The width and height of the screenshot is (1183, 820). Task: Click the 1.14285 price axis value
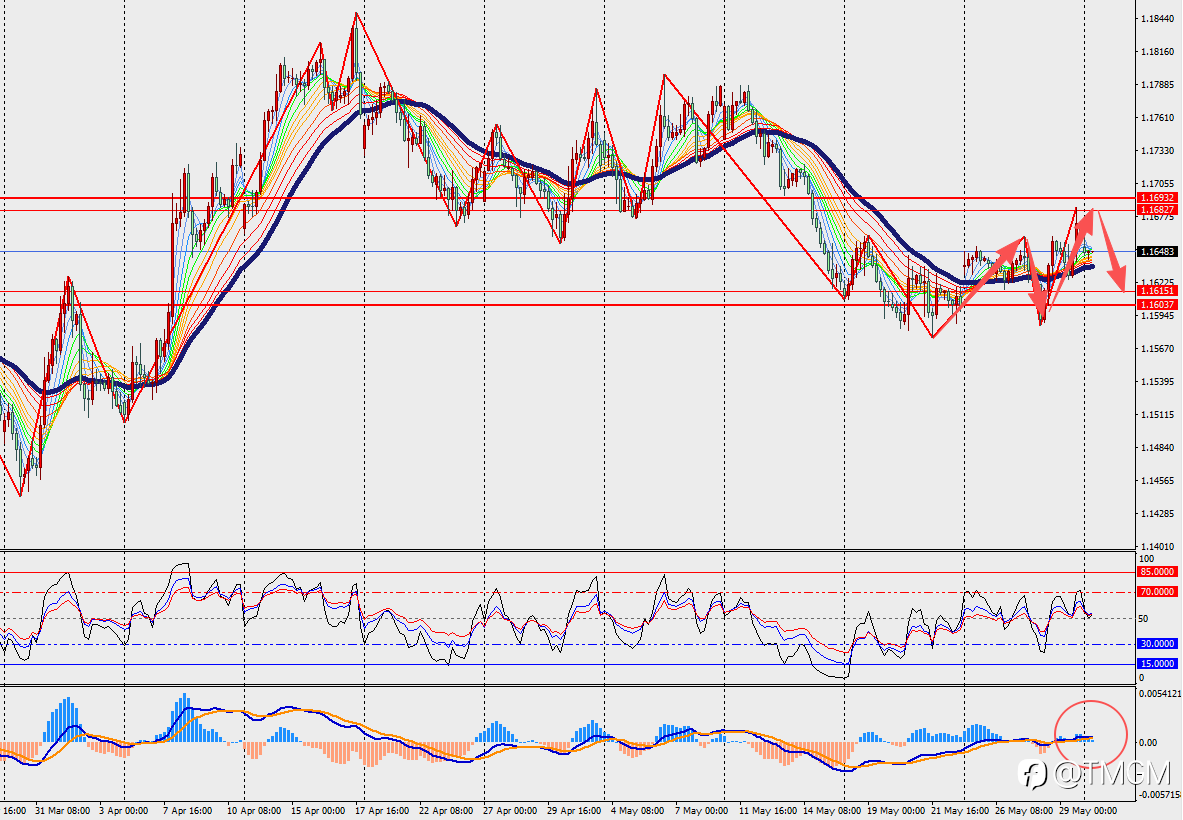tap(1158, 514)
